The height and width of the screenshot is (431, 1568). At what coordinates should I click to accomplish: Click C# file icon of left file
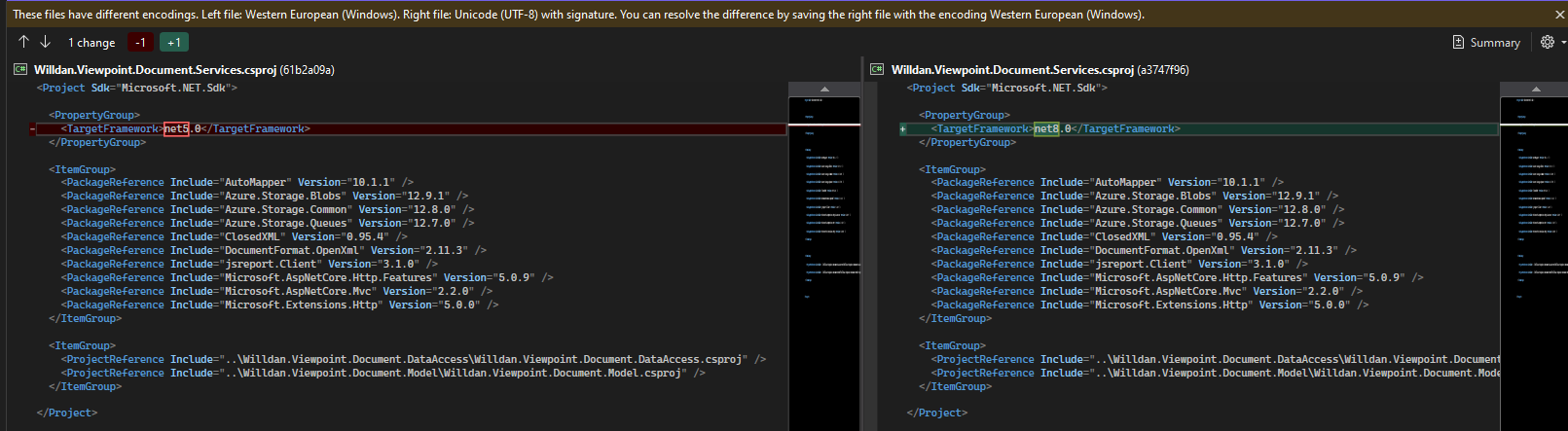pyautogui.click(x=20, y=69)
